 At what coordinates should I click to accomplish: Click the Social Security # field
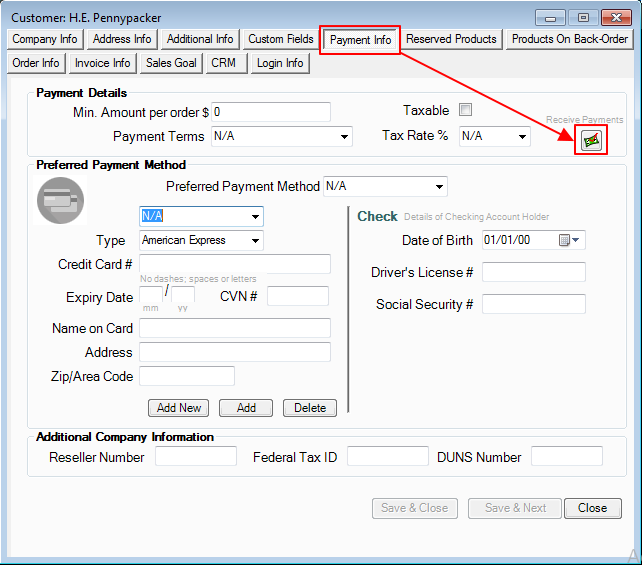click(533, 304)
